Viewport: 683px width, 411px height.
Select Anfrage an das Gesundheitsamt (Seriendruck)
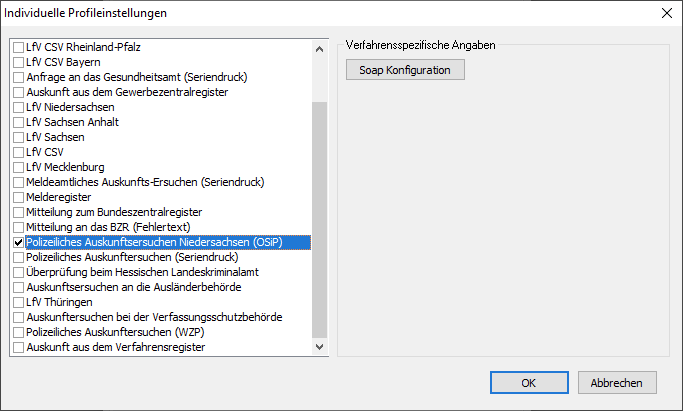point(136,77)
